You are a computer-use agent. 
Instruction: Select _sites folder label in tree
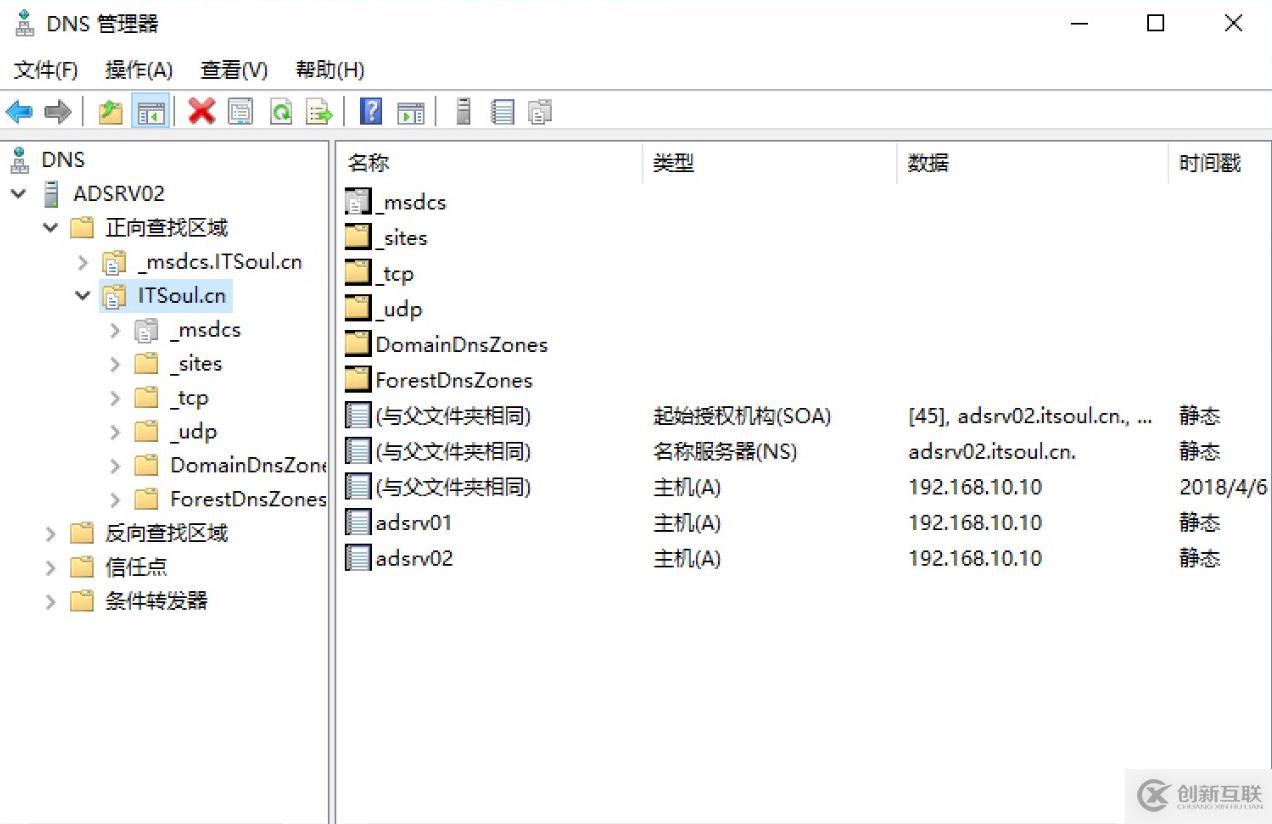pyautogui.click(x=196, y=364)
